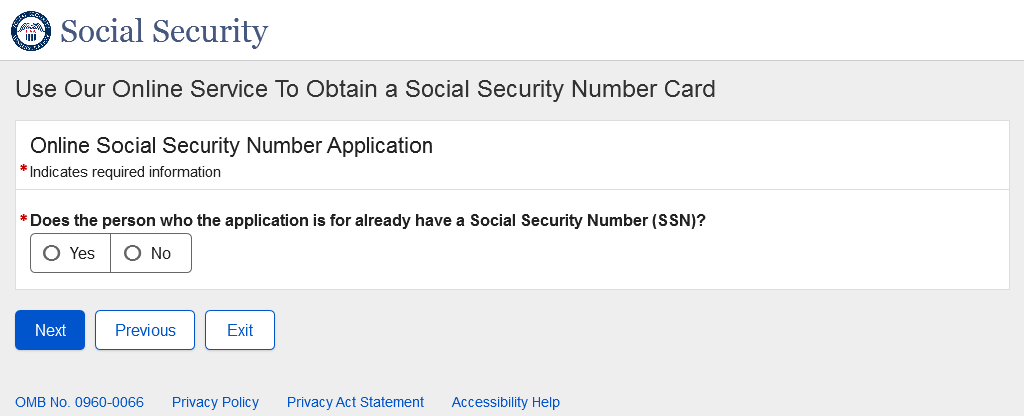Click the 'Indicates required information' note
Screen dimensions: 1024x416
click(125, 172)
